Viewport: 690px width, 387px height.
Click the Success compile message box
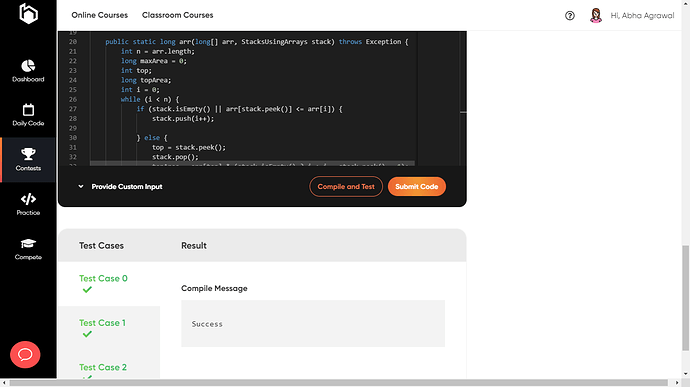click(313, 324)
